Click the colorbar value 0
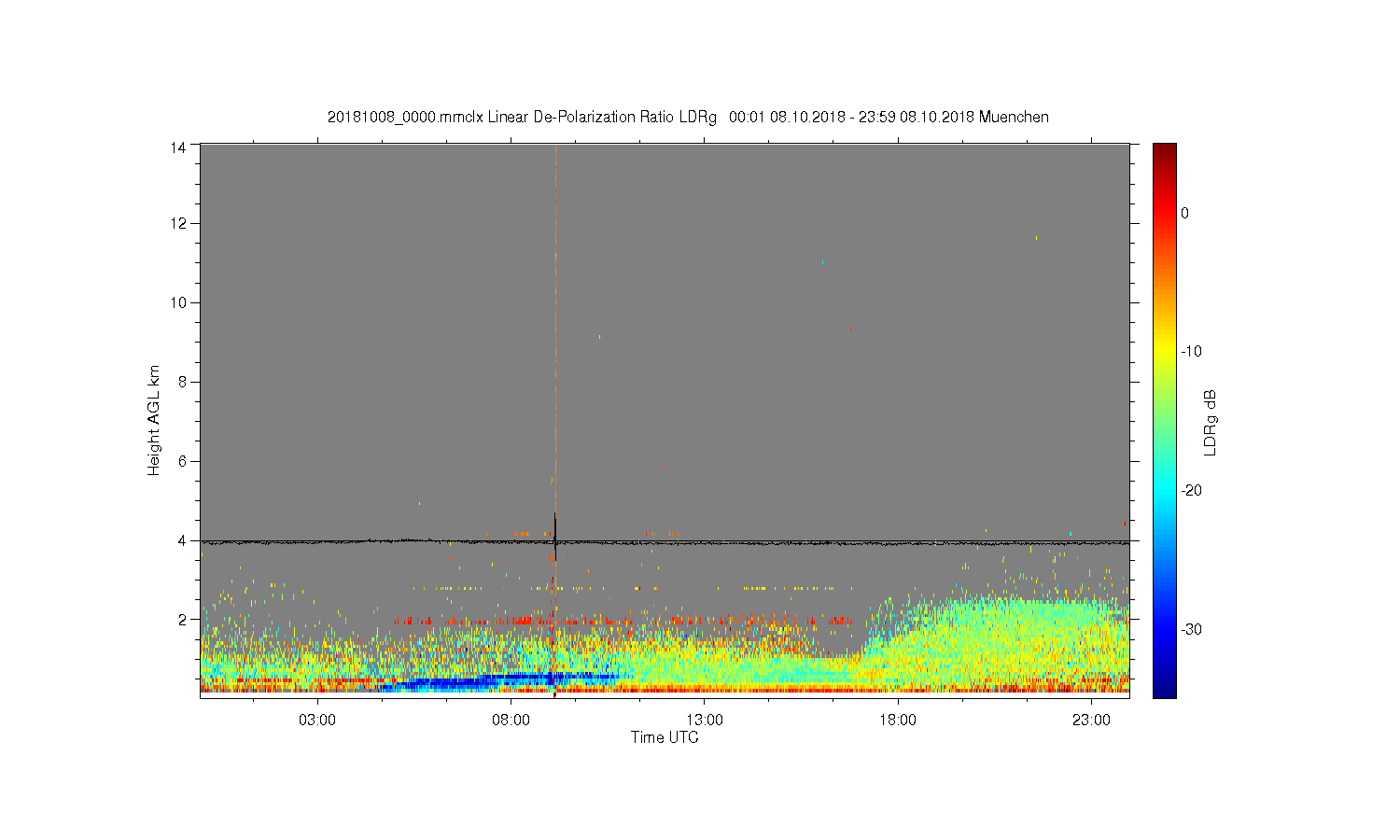 [x=1184, y=213]
